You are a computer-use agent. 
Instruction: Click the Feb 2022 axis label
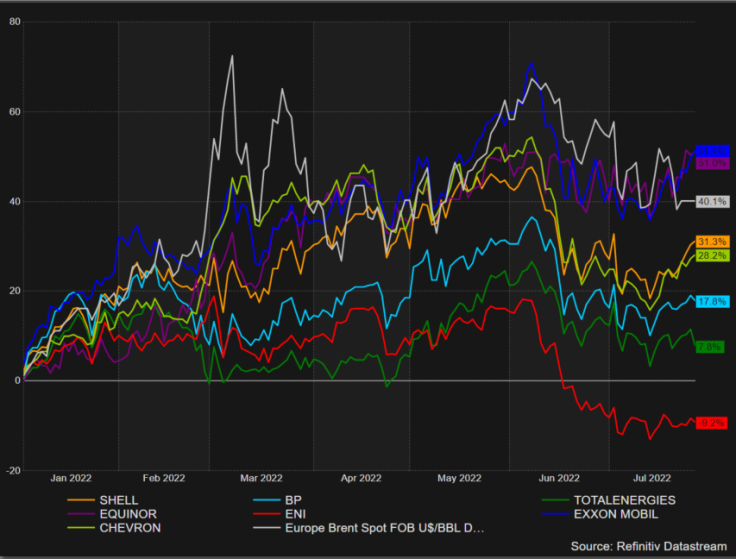(x=164, y=478)
